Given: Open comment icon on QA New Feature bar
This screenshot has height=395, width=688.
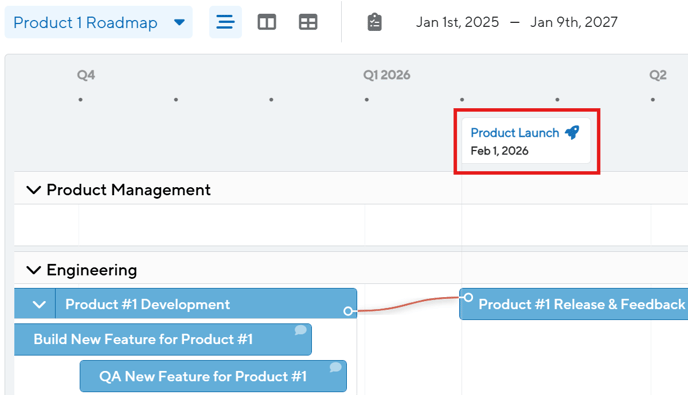Looking at the screenshot, I should (335, 367).
